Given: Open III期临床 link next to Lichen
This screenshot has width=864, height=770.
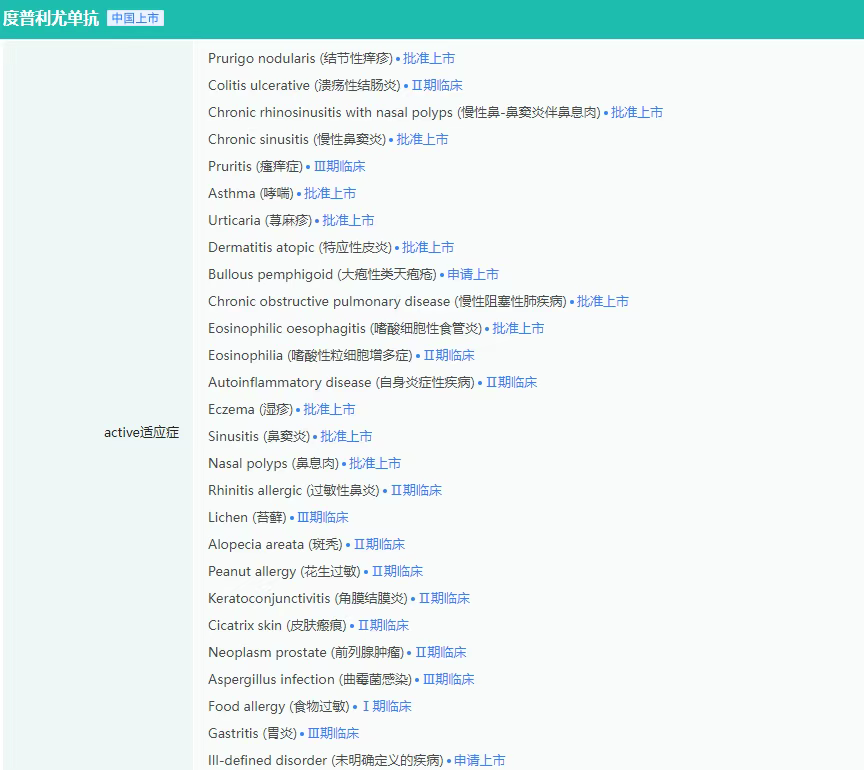Looking at the screenshot, I should (x=323, y=517).
